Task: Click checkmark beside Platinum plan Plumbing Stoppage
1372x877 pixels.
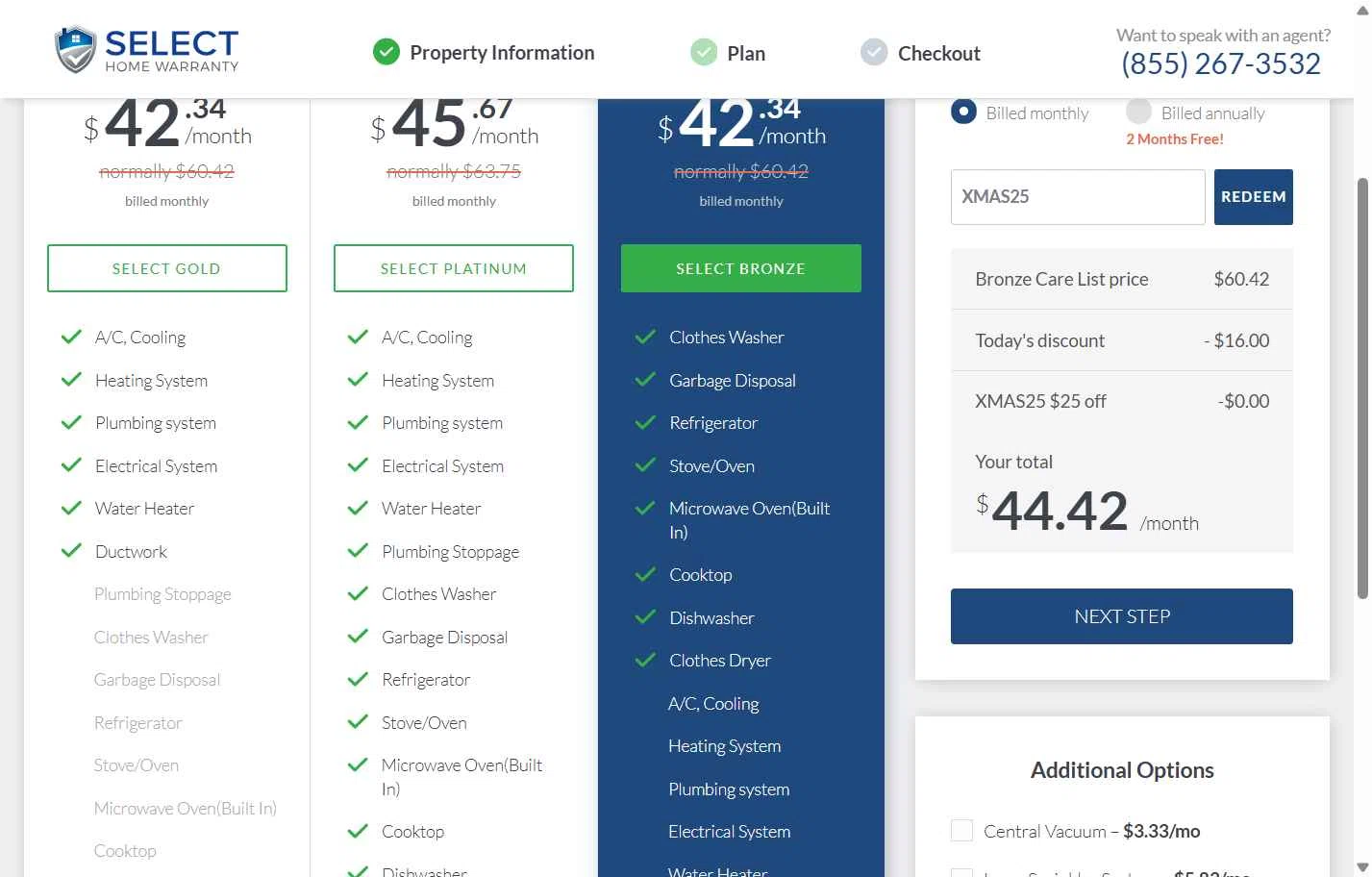Action: 358,551
